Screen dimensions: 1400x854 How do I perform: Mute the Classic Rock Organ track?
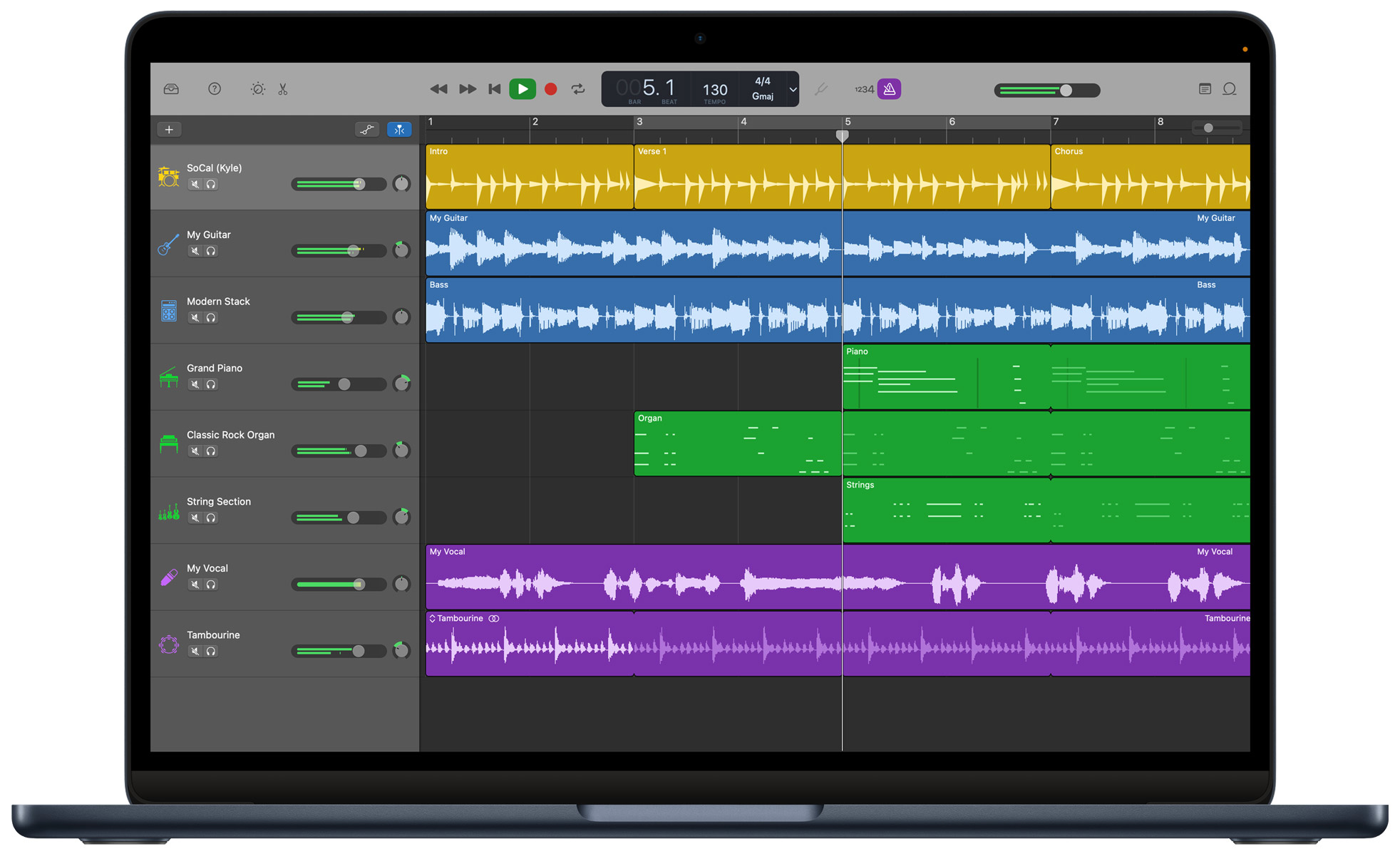195,451
